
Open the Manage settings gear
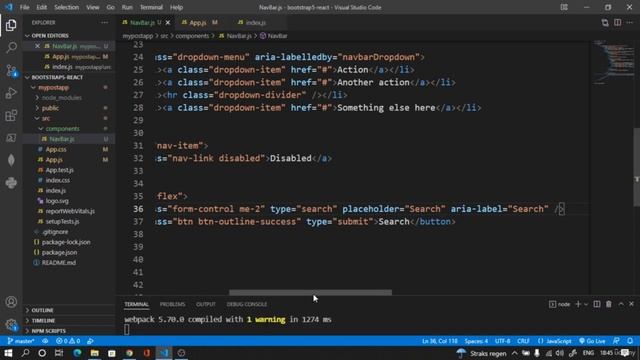tap(11, 324)
